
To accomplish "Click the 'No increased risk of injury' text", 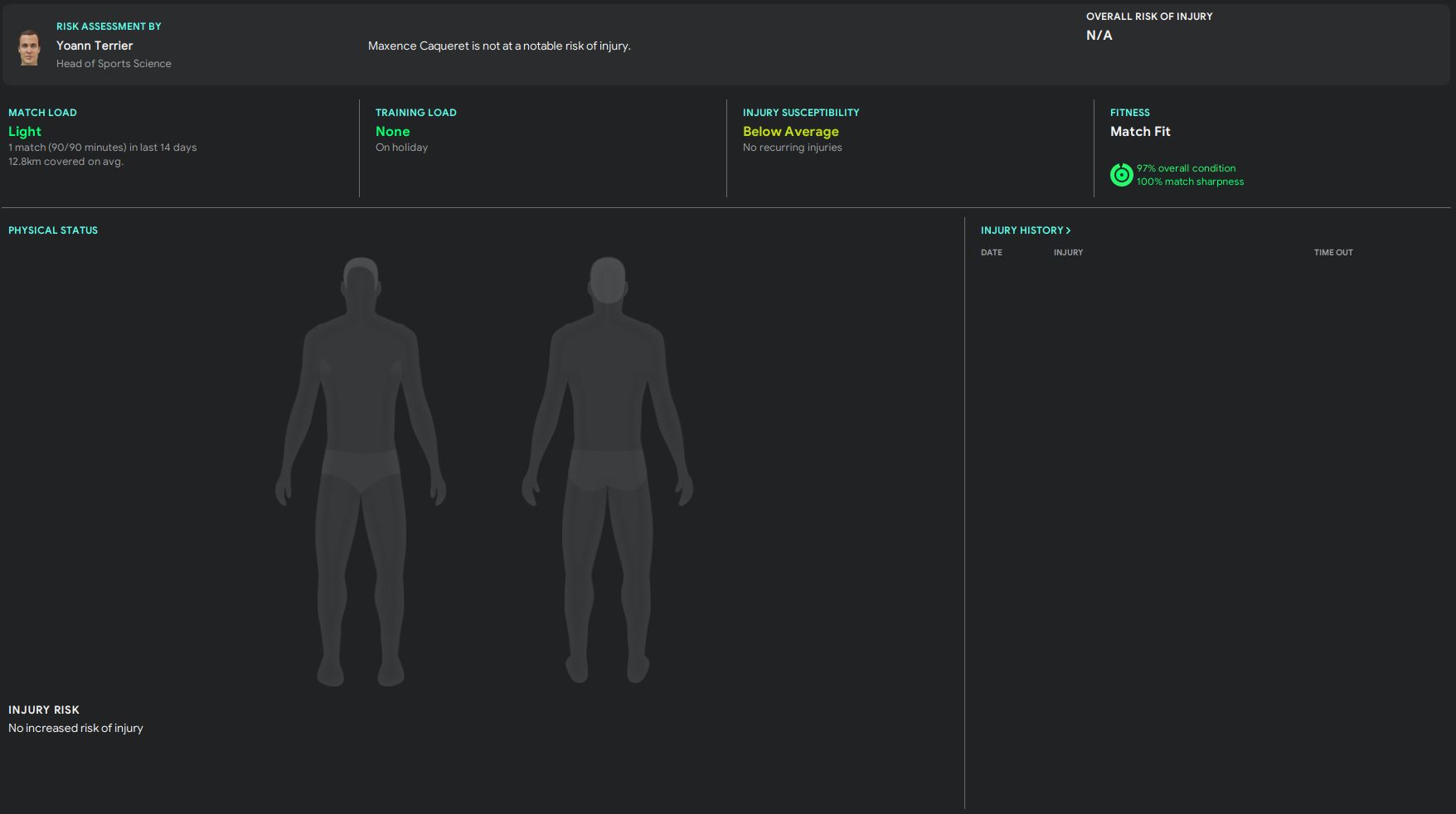I will click(x=75, y=729).
